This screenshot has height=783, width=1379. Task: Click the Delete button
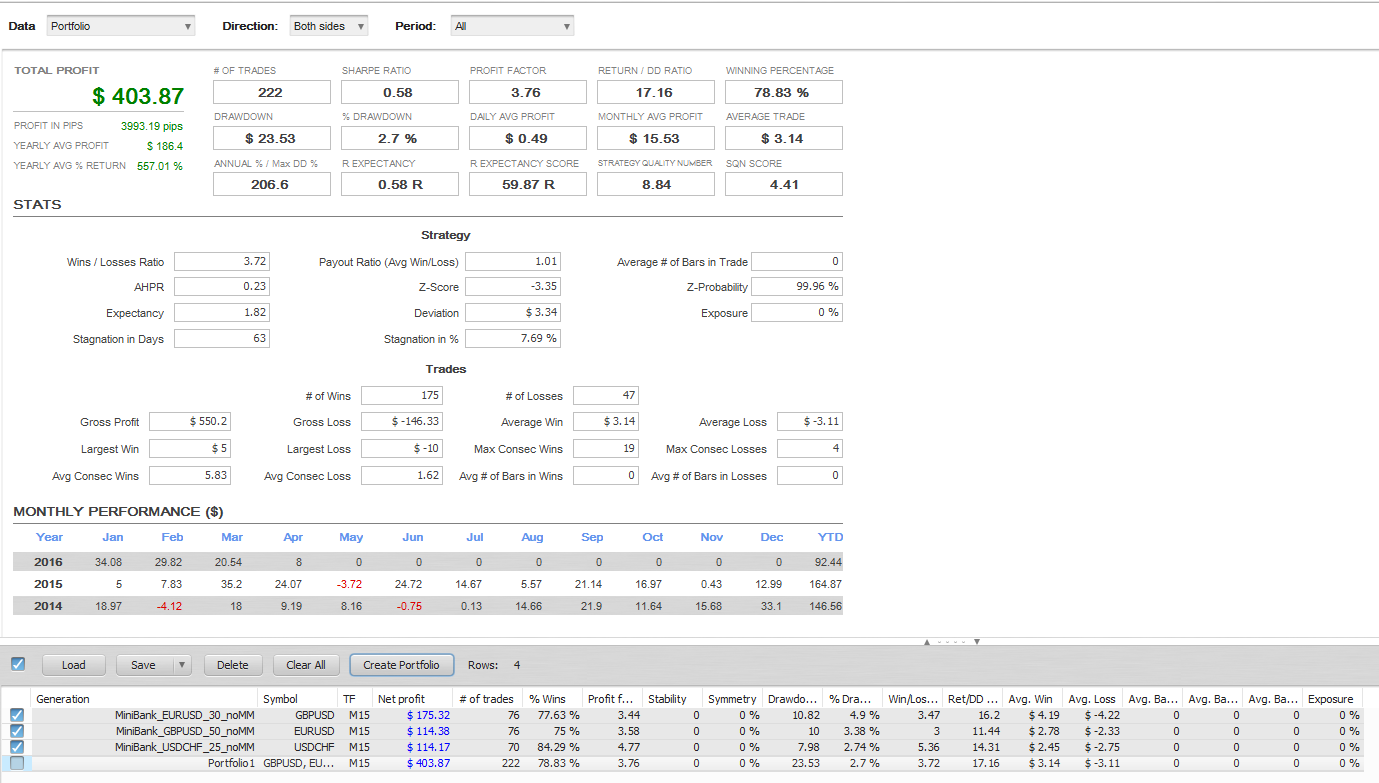point(233,665)
